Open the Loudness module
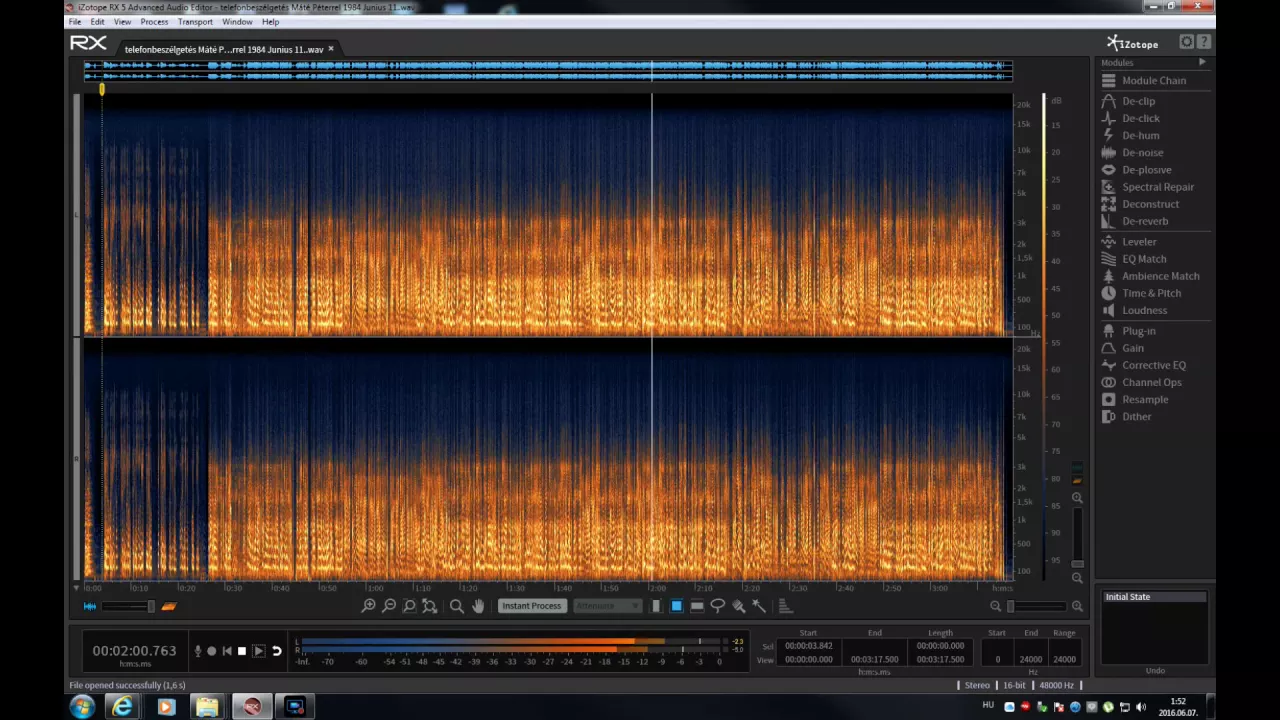 click(1134, 310)
